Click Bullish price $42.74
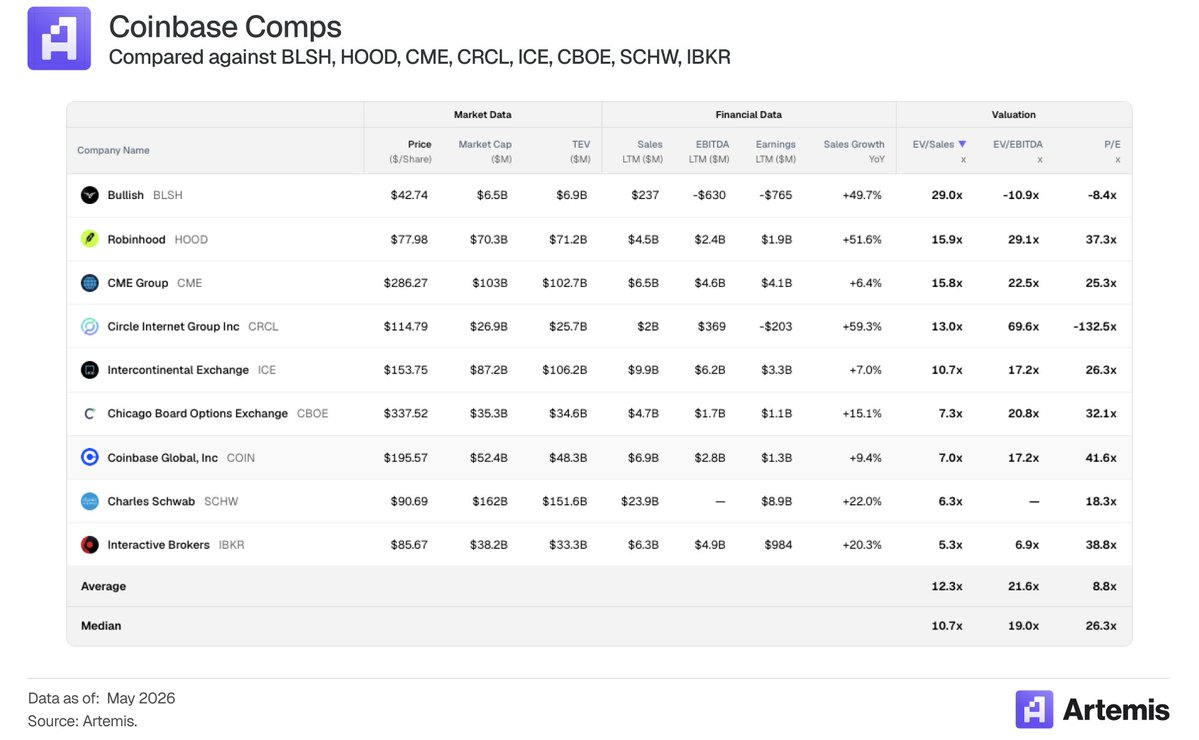The image size is (1199, 740). (x=409, y=195)
